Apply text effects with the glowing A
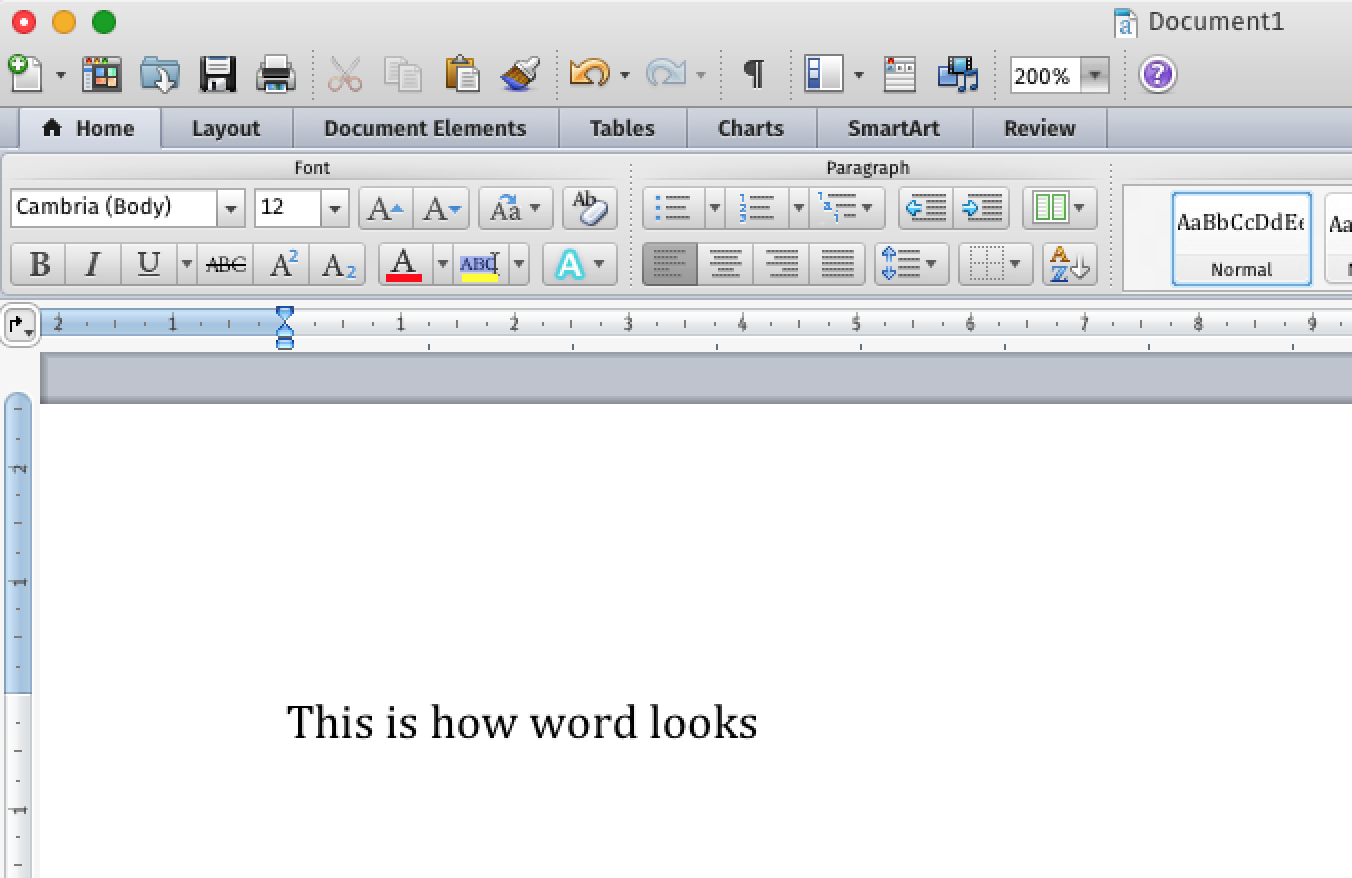1352x878 pixels. 569,264
